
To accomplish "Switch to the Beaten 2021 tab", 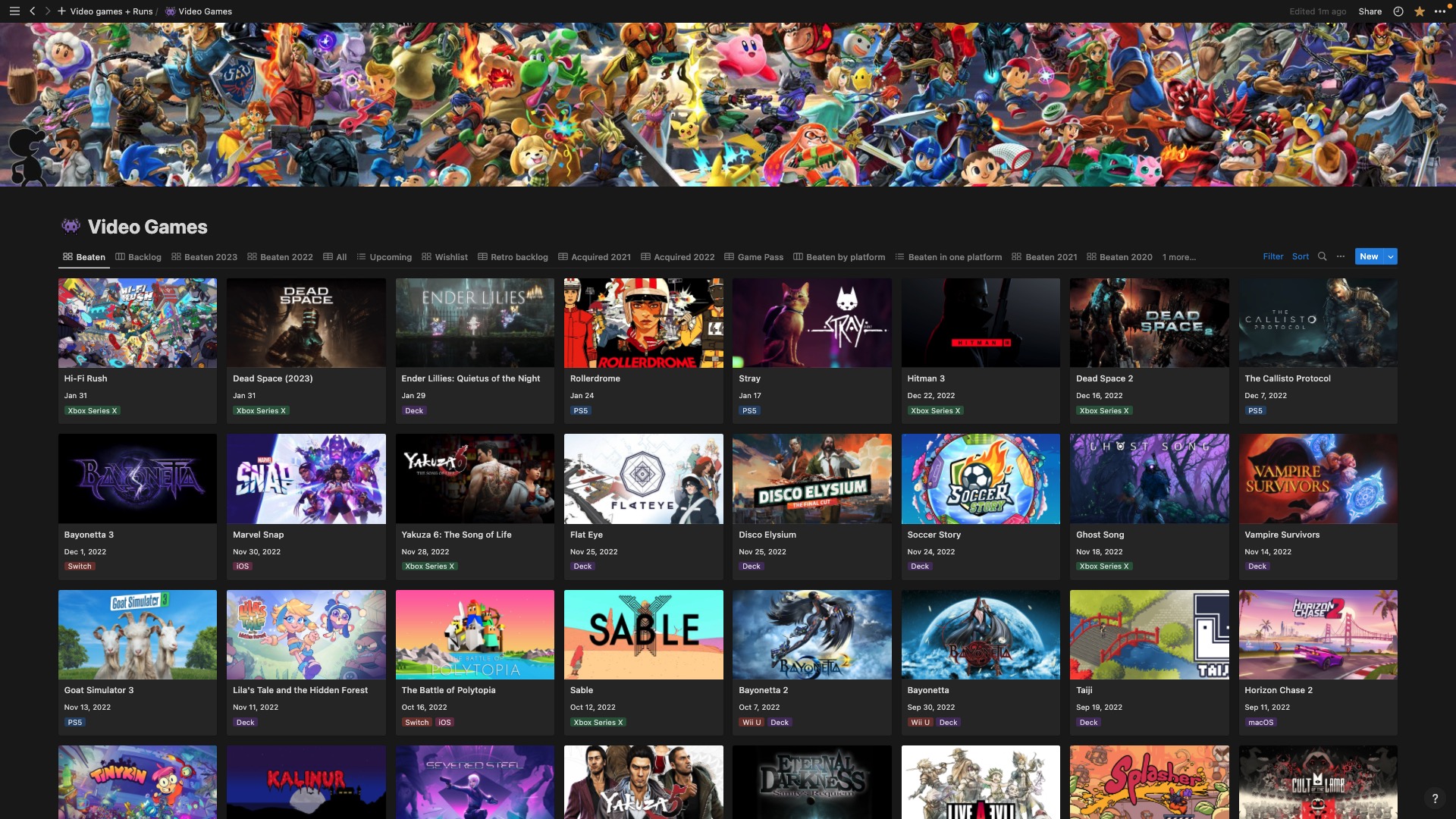I will pos(1044,257).
